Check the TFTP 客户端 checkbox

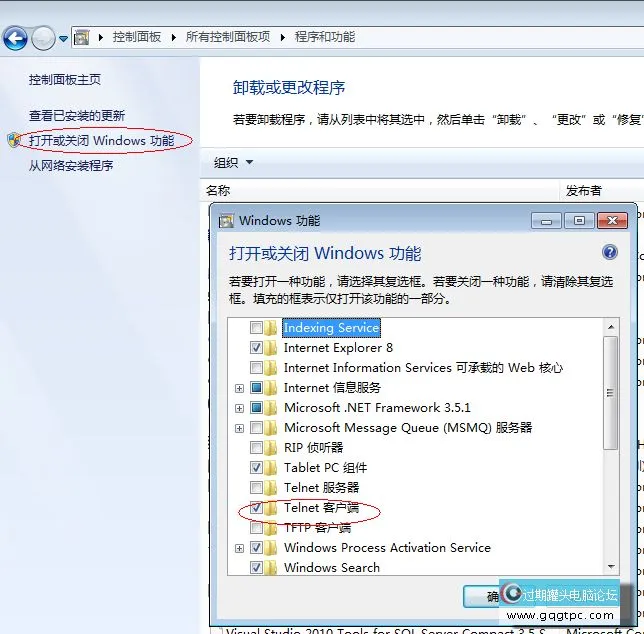click(x=256, y=528)
